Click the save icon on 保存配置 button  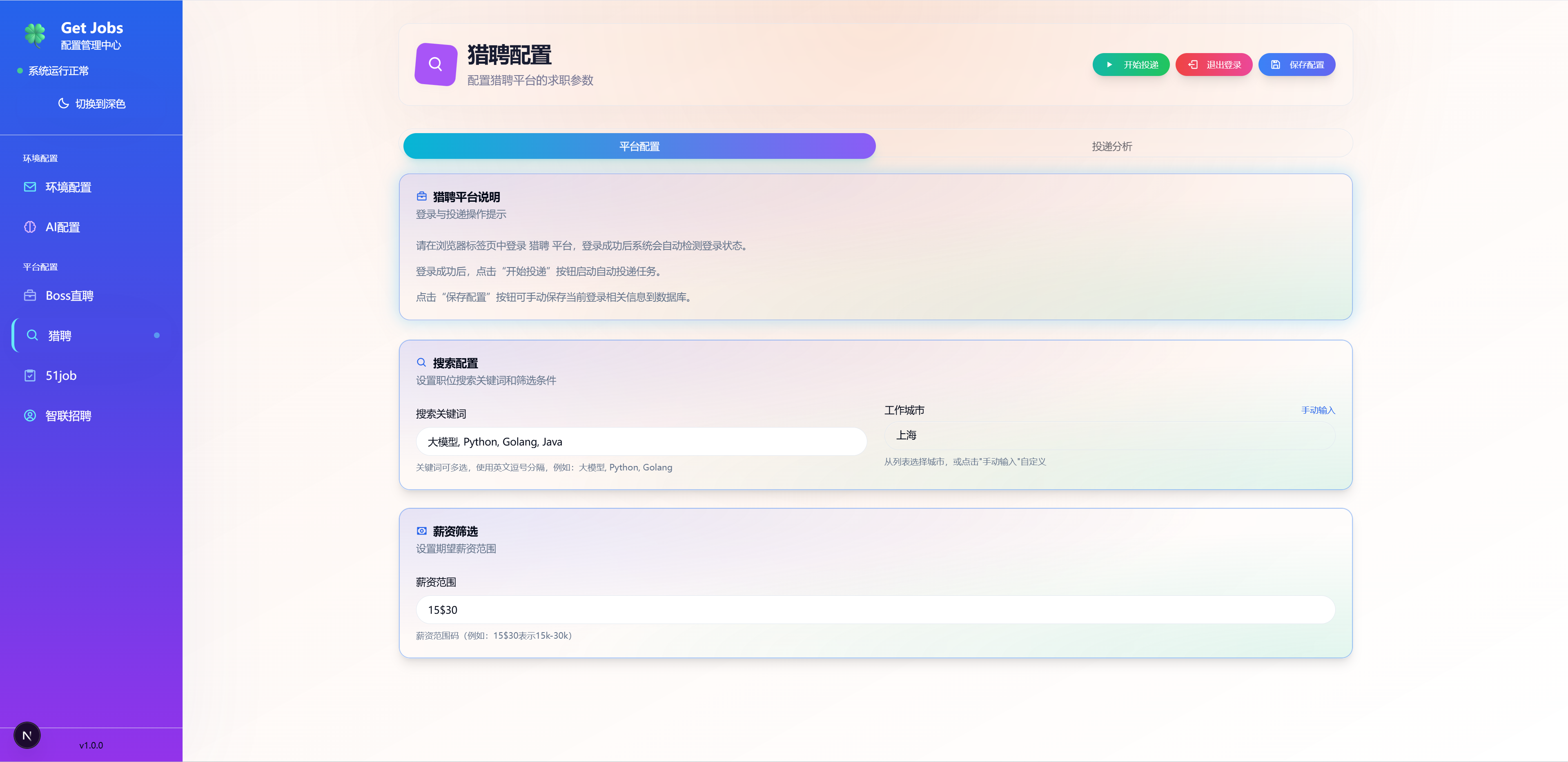point(1276,64)
